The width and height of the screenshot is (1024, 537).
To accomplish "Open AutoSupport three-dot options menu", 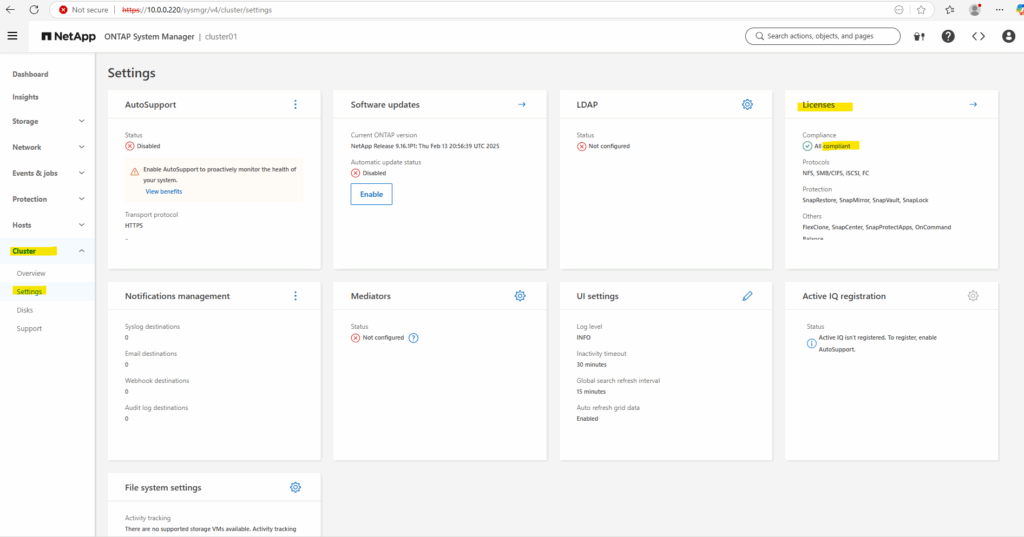I will click(x=295, y=105).
